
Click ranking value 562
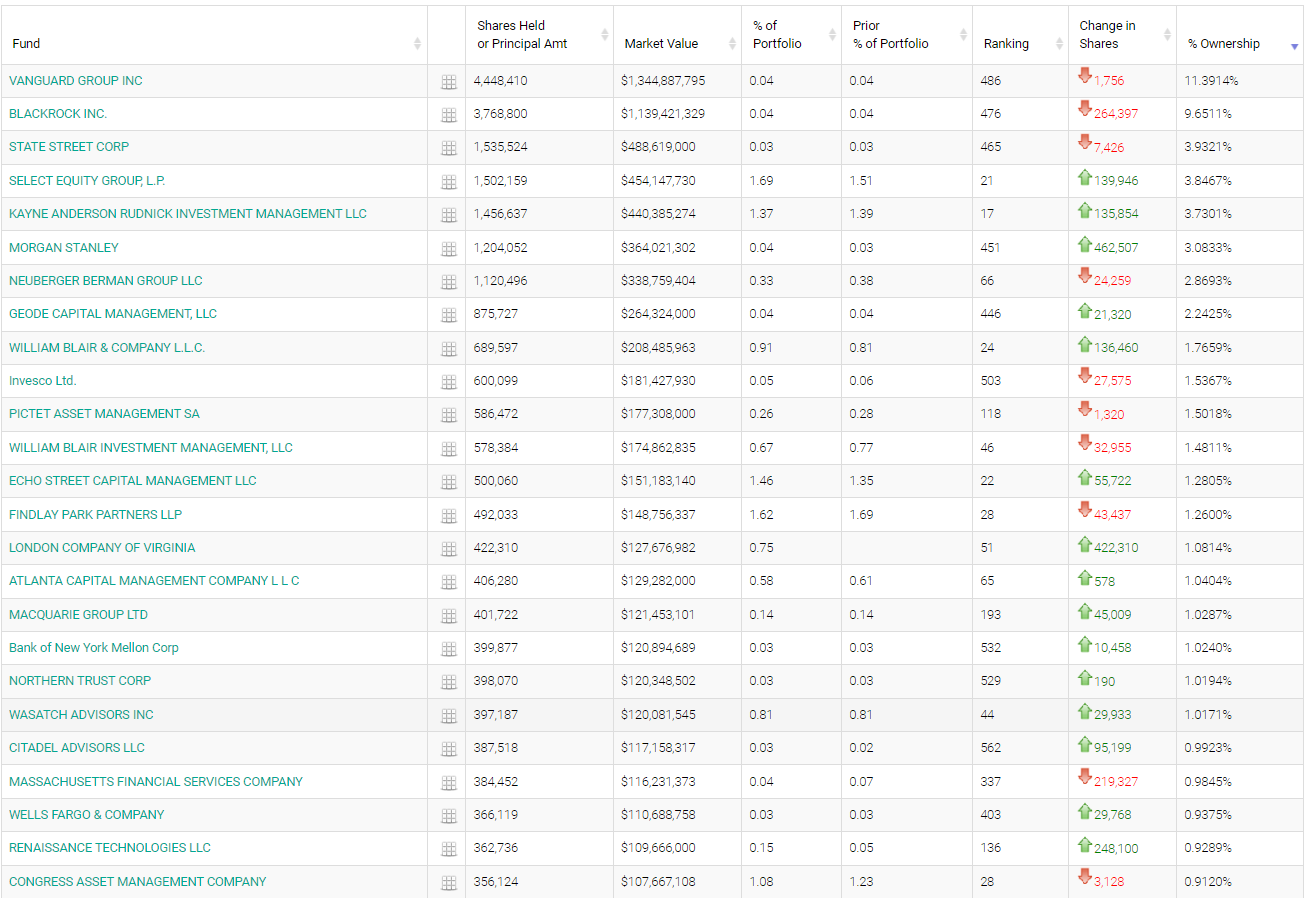pyautogui.click(x=990, y=748)
